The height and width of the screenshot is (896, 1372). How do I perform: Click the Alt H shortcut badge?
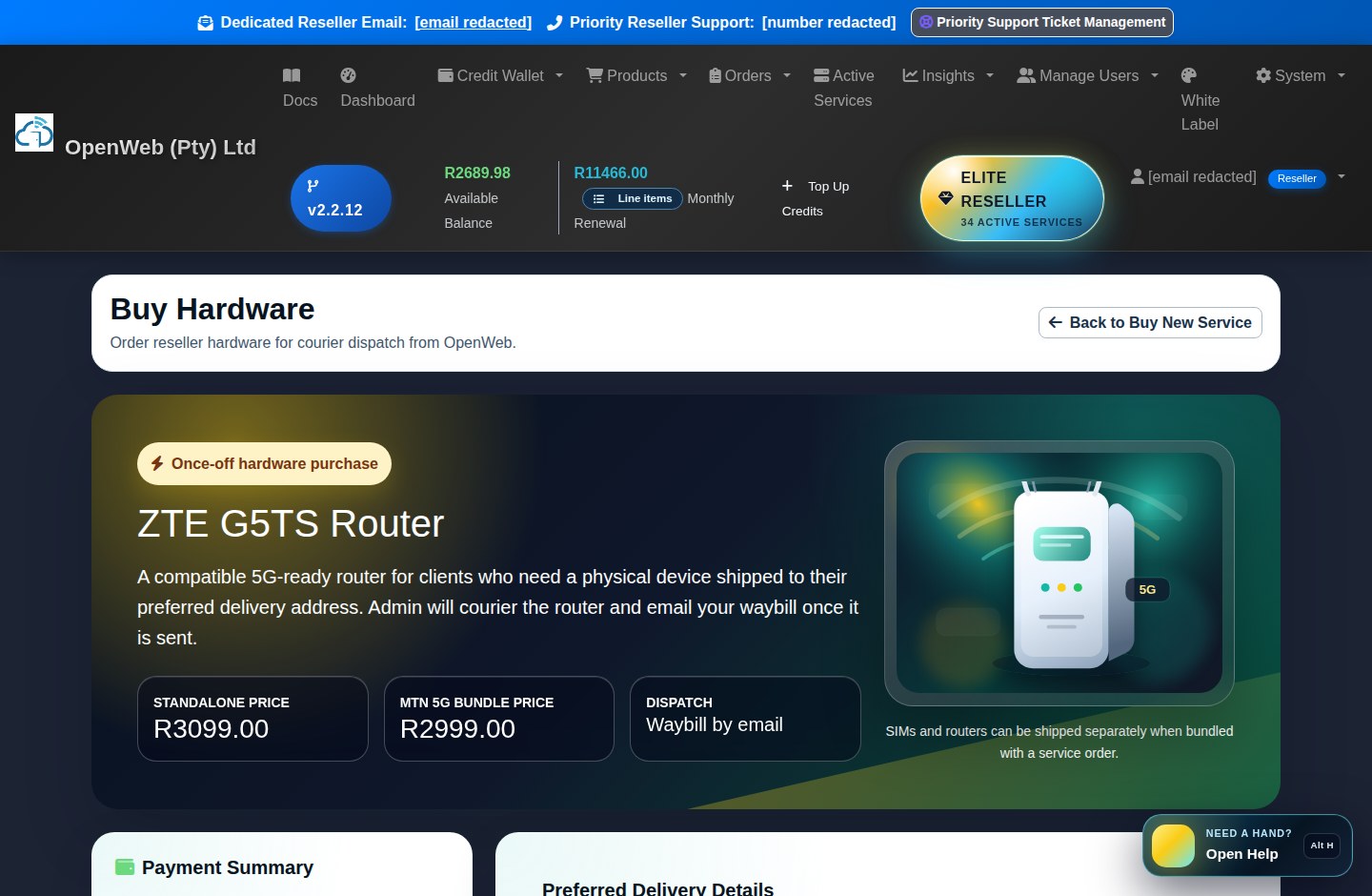1322,845
